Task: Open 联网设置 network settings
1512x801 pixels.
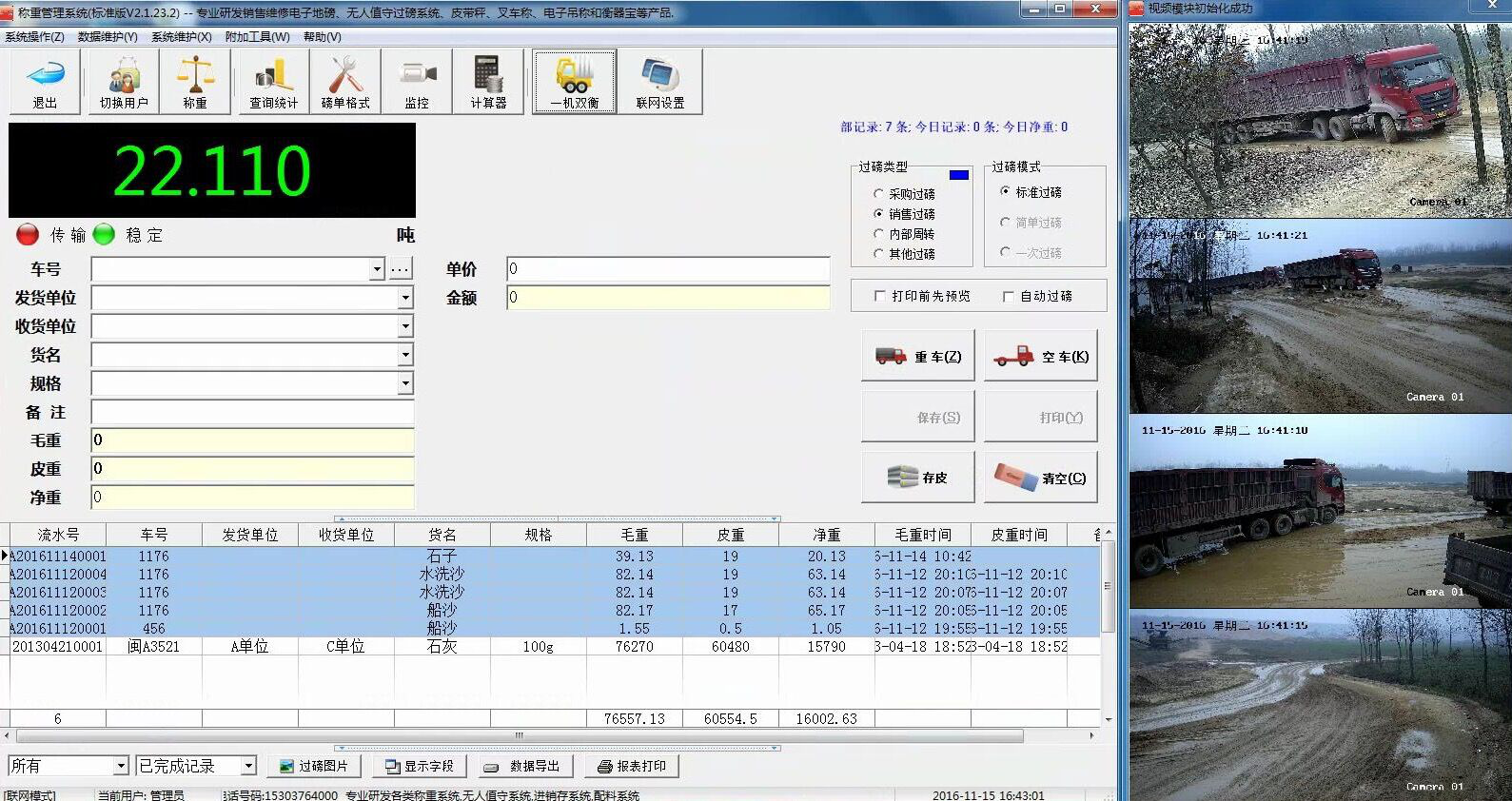Action: pos(659,82)
